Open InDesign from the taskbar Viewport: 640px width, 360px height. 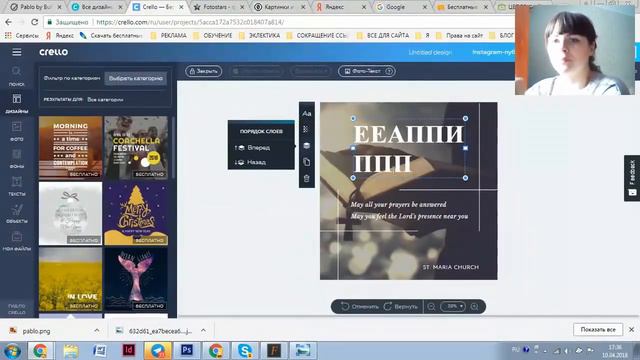tap(129, 350)
